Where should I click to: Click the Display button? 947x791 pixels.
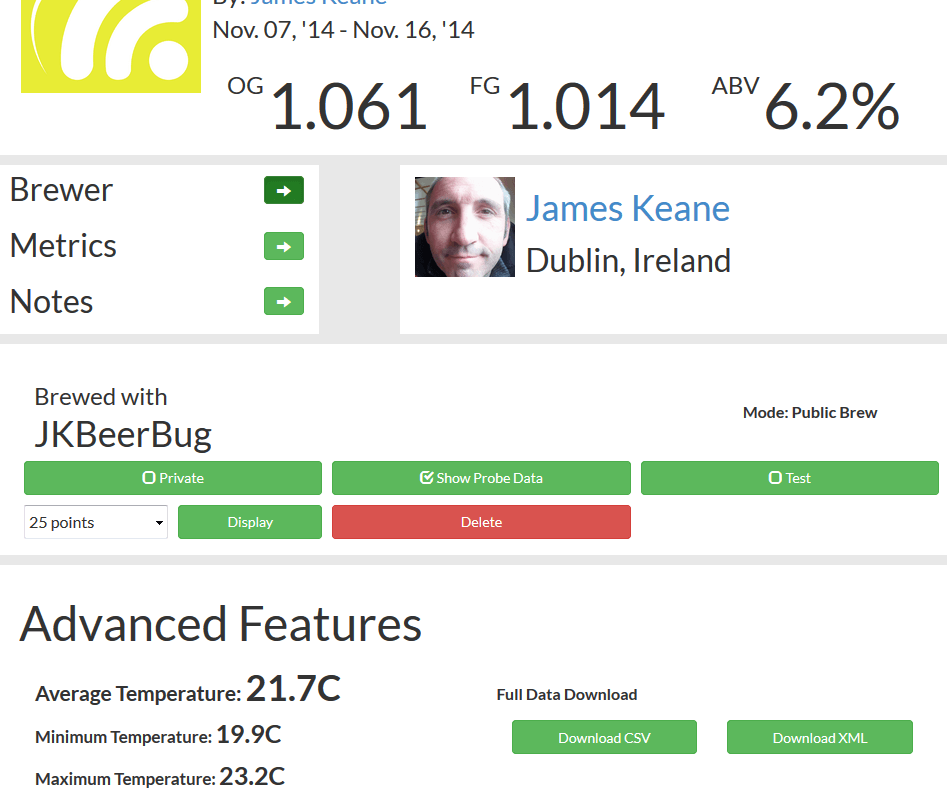coord(249,522)
